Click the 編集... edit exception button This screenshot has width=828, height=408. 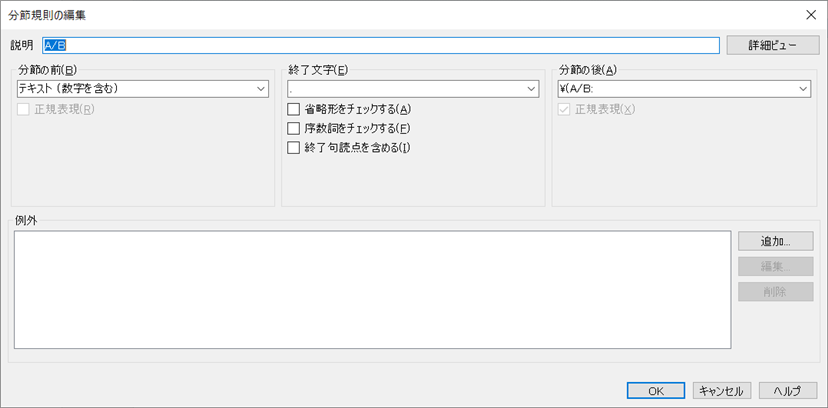coord(776,267)
